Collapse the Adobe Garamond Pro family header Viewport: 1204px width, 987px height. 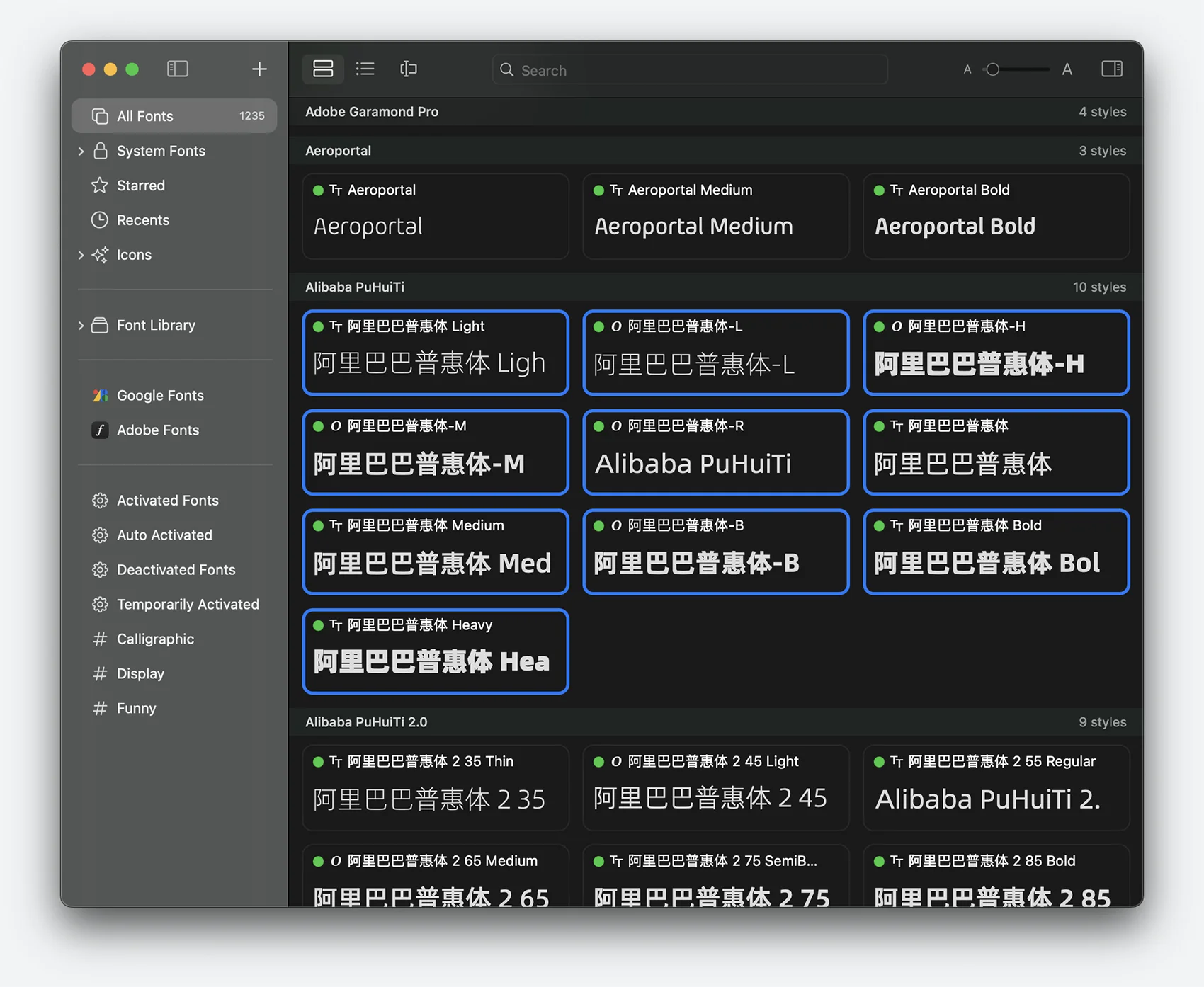(x=715, y=112)
